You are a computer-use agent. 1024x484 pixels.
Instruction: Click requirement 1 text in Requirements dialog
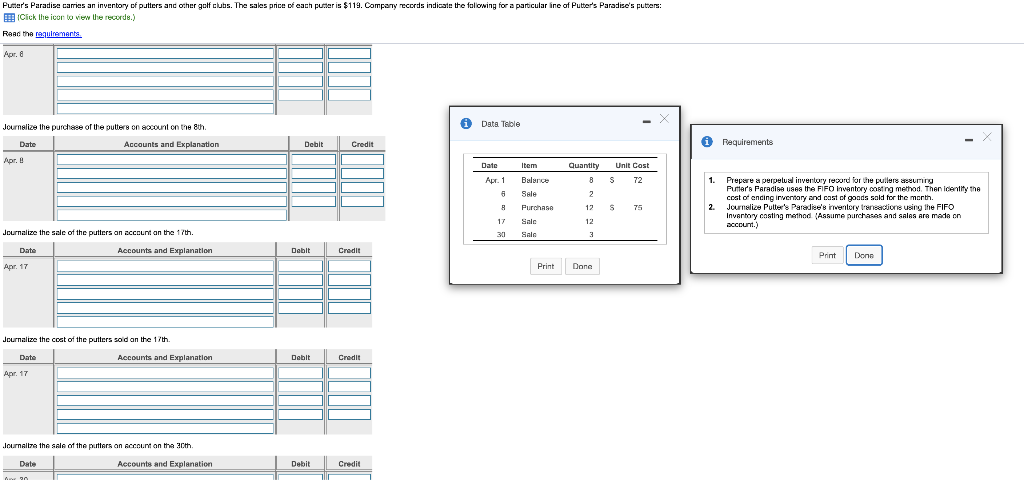click(854, 189)
